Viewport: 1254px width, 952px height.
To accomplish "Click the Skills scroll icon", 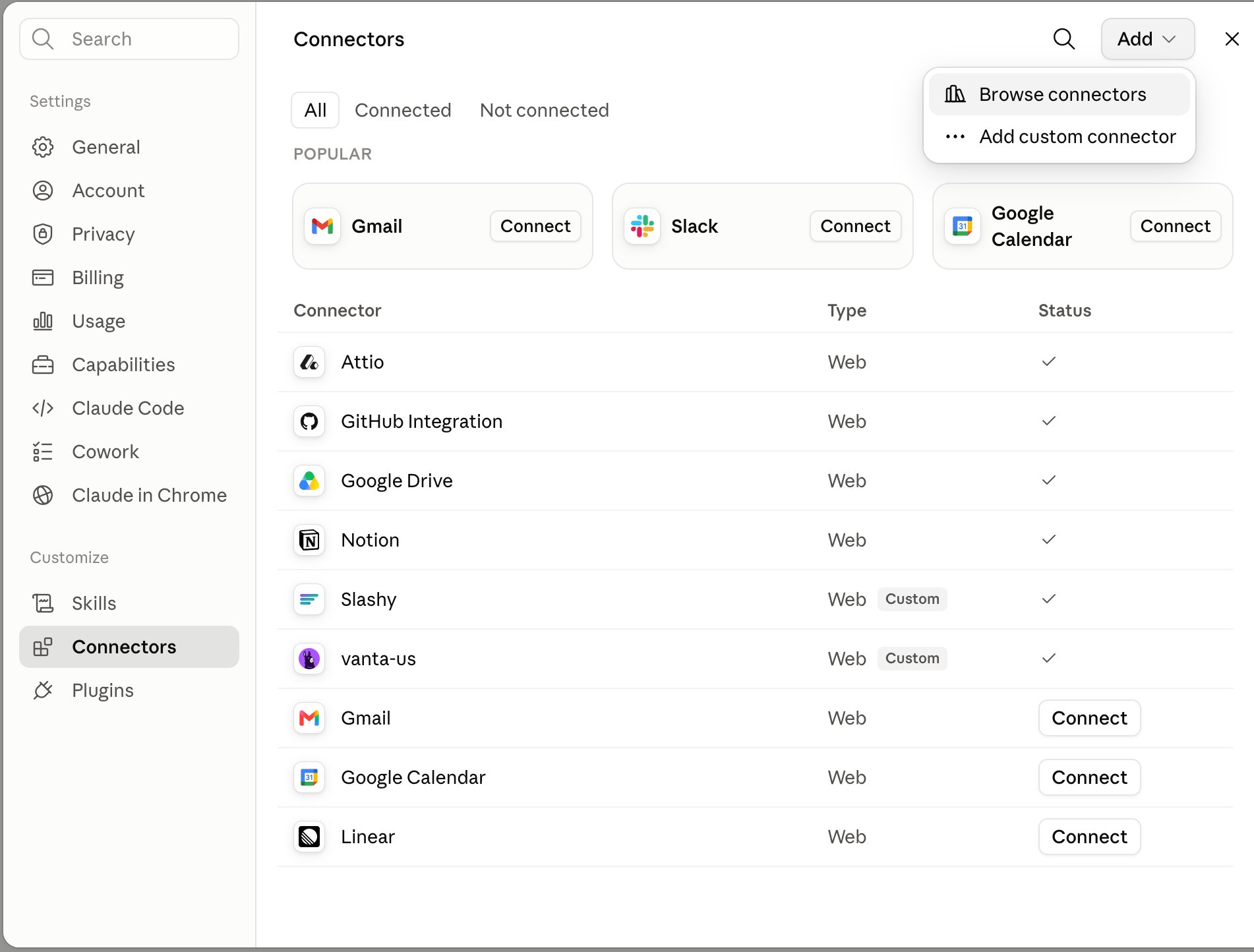I will coord(43,603).
